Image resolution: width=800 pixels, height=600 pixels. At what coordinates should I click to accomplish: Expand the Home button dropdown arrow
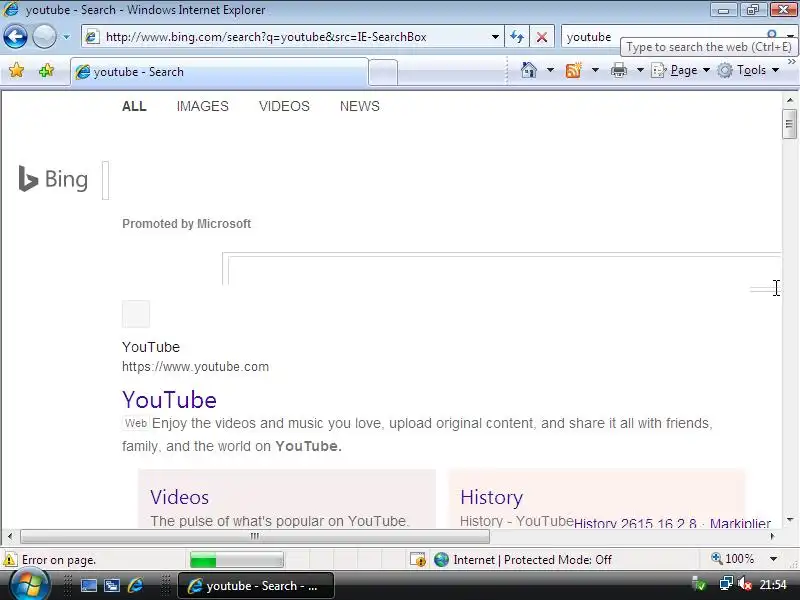point(550,70)
